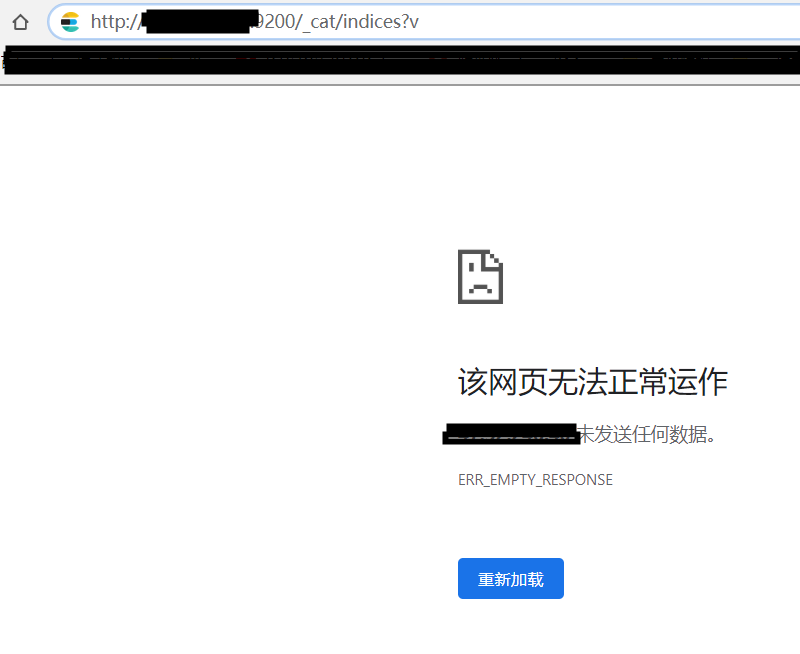The width and height of the screenshot is (800, 654).
Task: Click the 该网页无法正常运作 heading
Action: click(592, 382)
